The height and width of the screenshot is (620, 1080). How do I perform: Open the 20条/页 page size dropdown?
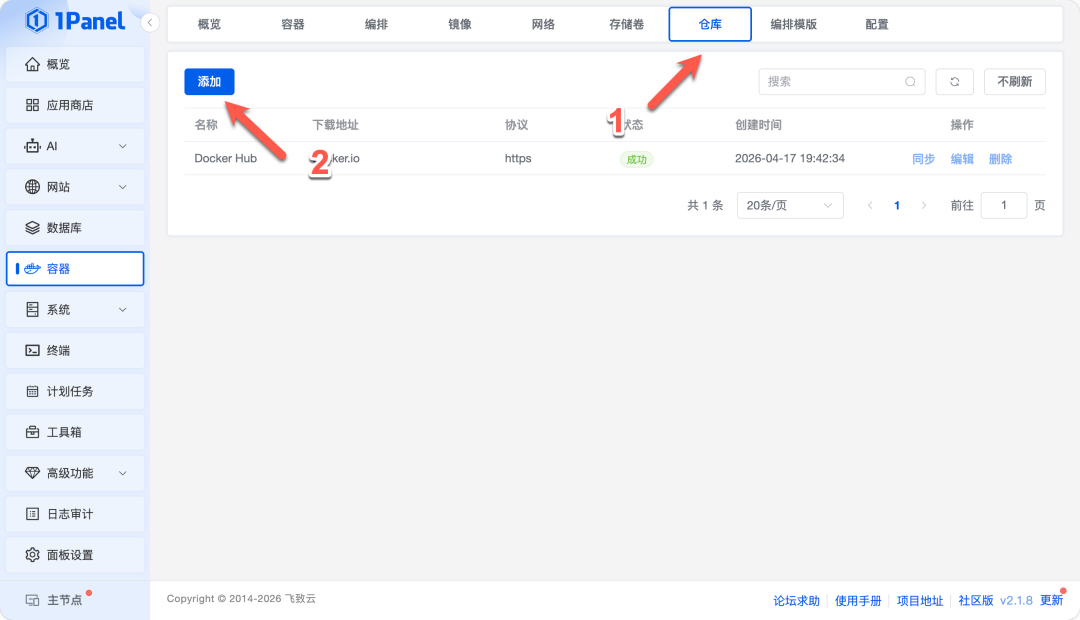pos(790,205)
